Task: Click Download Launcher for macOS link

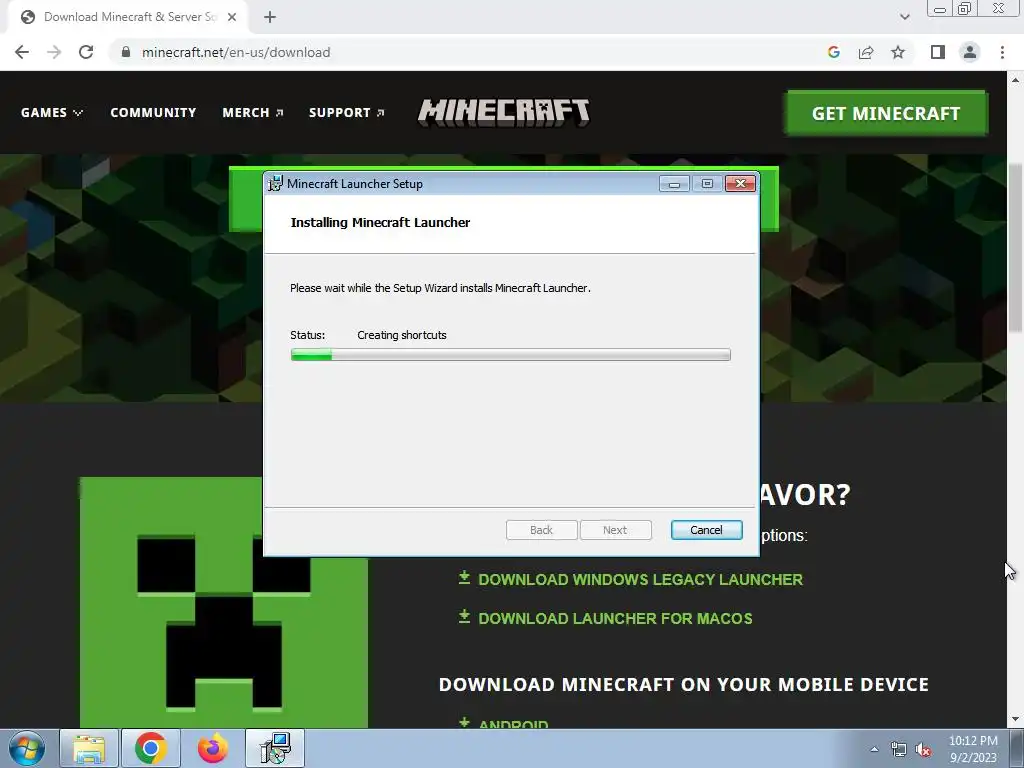Action: [x=605, y=618]
